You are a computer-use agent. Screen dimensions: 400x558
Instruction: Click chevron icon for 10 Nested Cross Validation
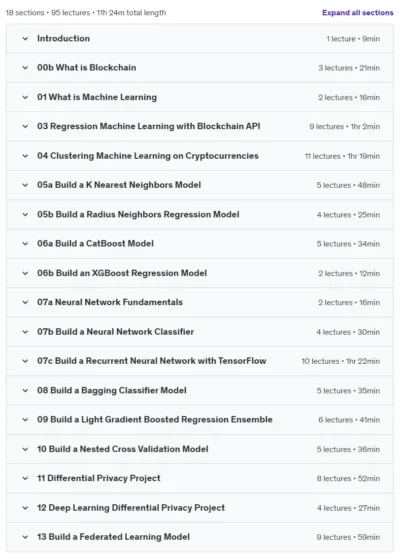coord(25,449)
